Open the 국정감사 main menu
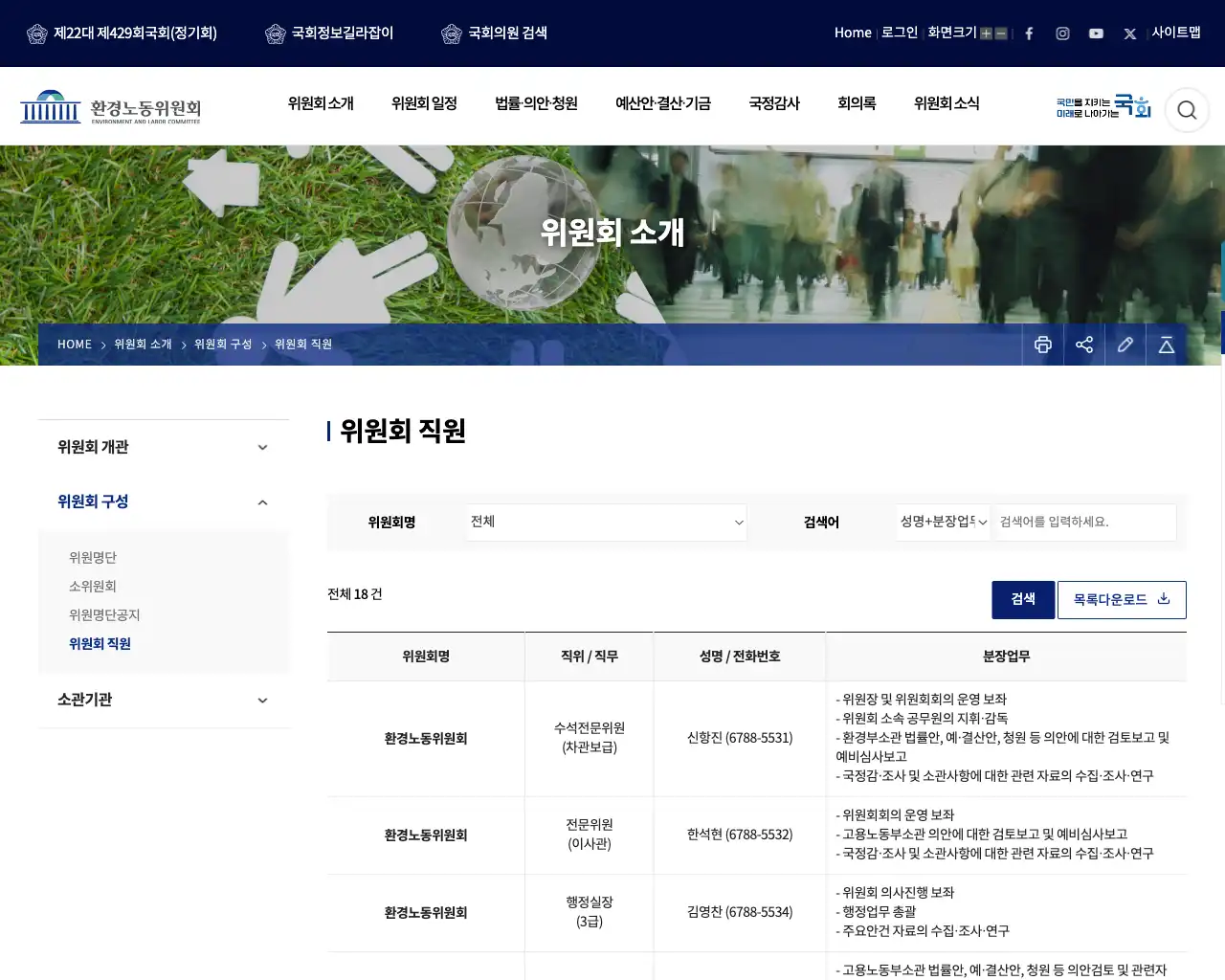The width and height of the screenshot is (1225, 980). click(x=774, y=103)
